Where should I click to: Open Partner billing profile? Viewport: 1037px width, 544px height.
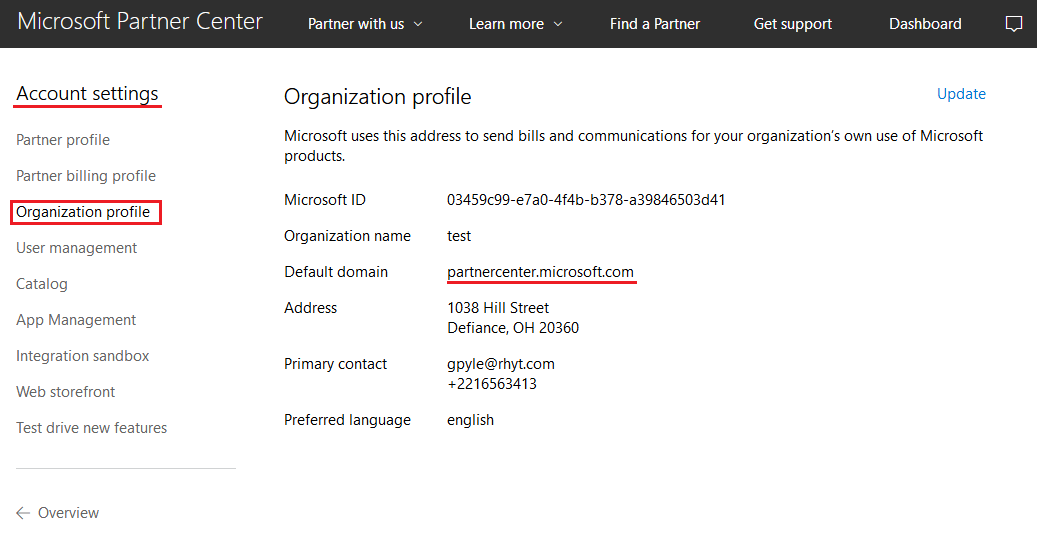click(x=86, y=176)
